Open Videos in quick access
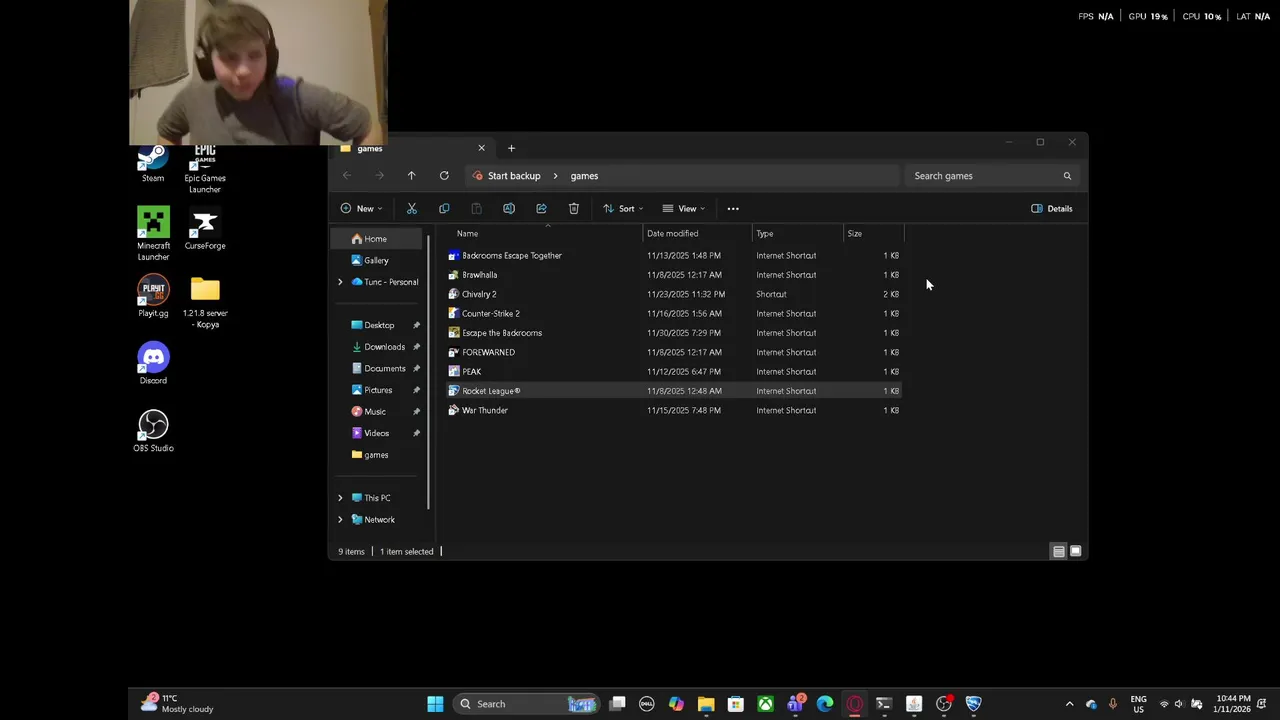1280x720 pixels. point(378,433)
